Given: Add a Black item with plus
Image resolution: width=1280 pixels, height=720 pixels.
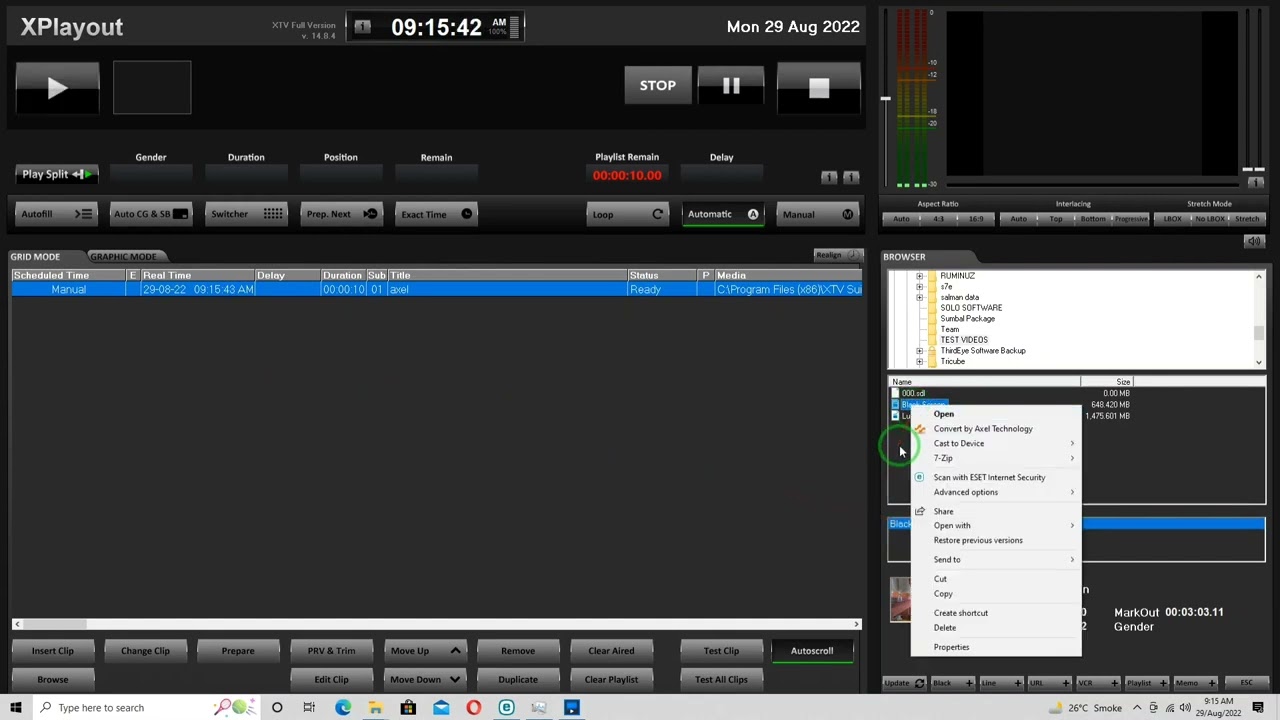Looking at the screenshot, I should click(952, 683).
